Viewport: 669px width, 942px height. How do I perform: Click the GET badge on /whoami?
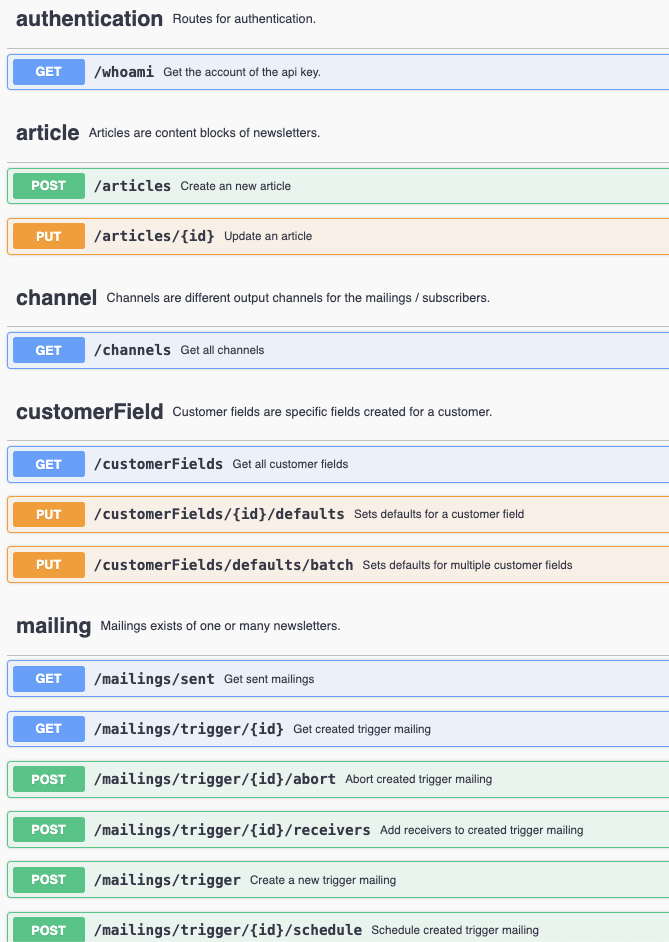[48, 71]
